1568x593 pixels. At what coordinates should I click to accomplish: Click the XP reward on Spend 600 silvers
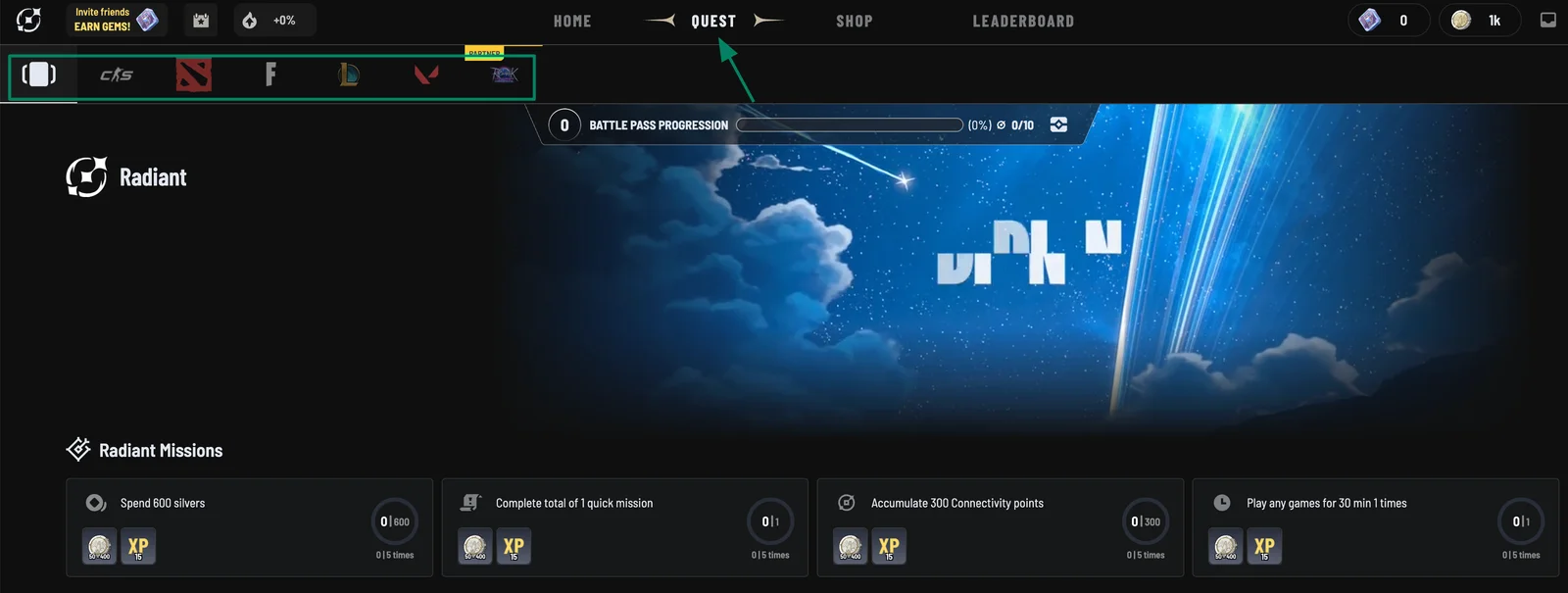coord(138,547)
